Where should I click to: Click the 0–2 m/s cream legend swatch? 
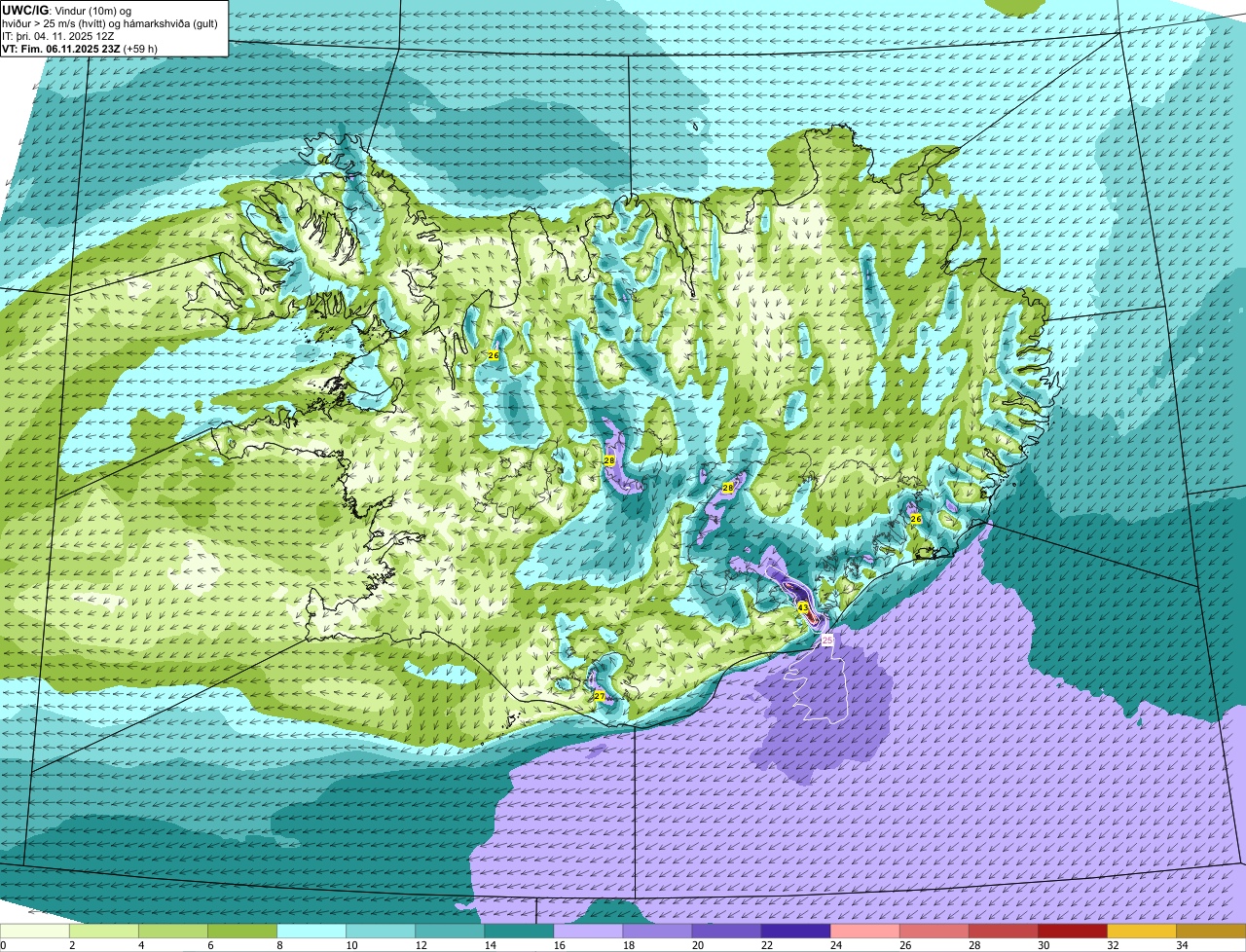[35, 932]
